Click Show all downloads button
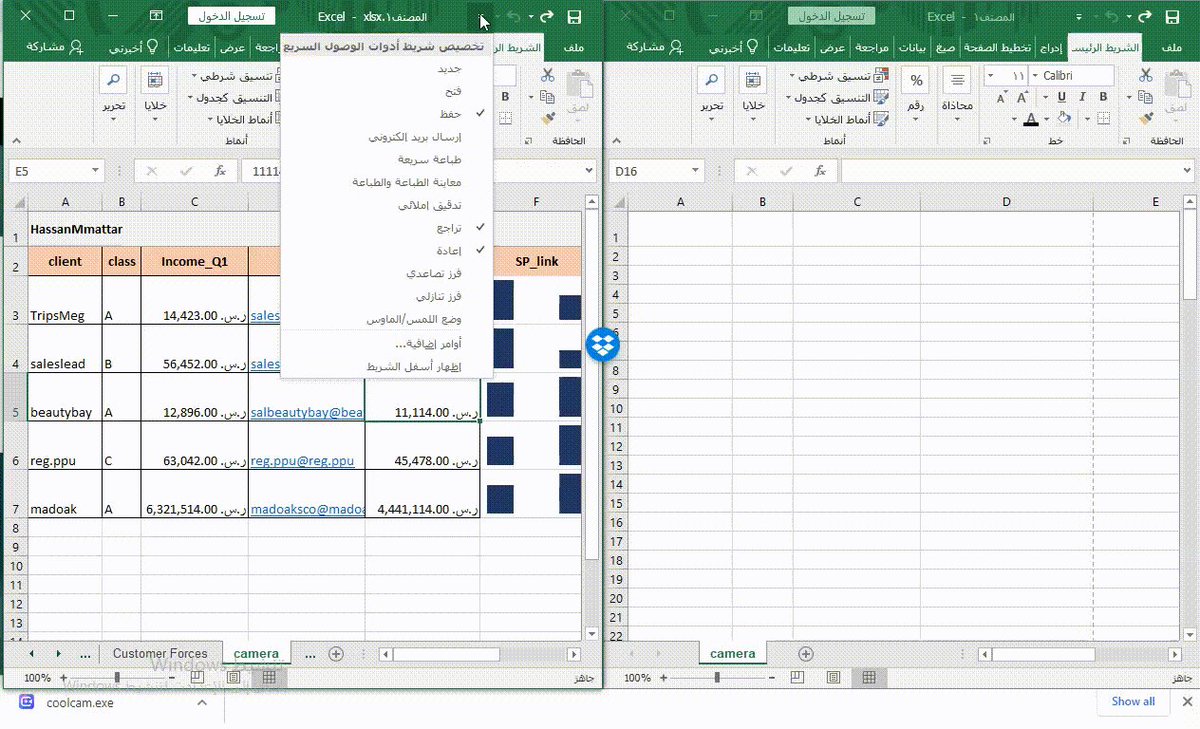Image resolution: width=1200 pixels, height=729 pixels. coord(1133,701)
